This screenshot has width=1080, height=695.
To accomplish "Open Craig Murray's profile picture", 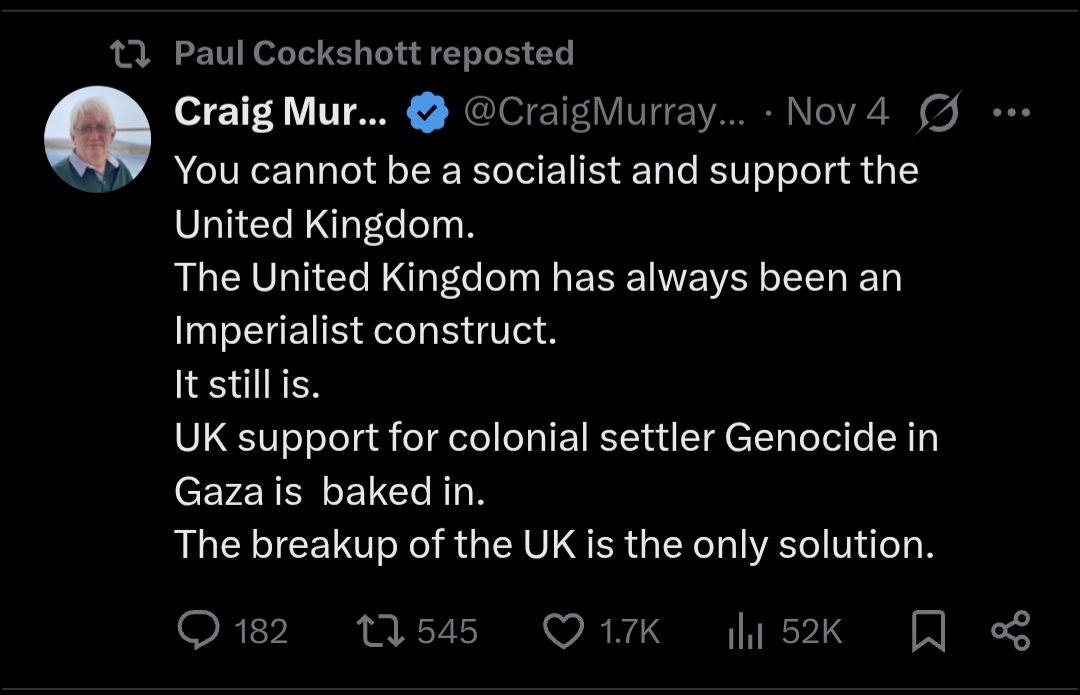I will pos(97,139).
